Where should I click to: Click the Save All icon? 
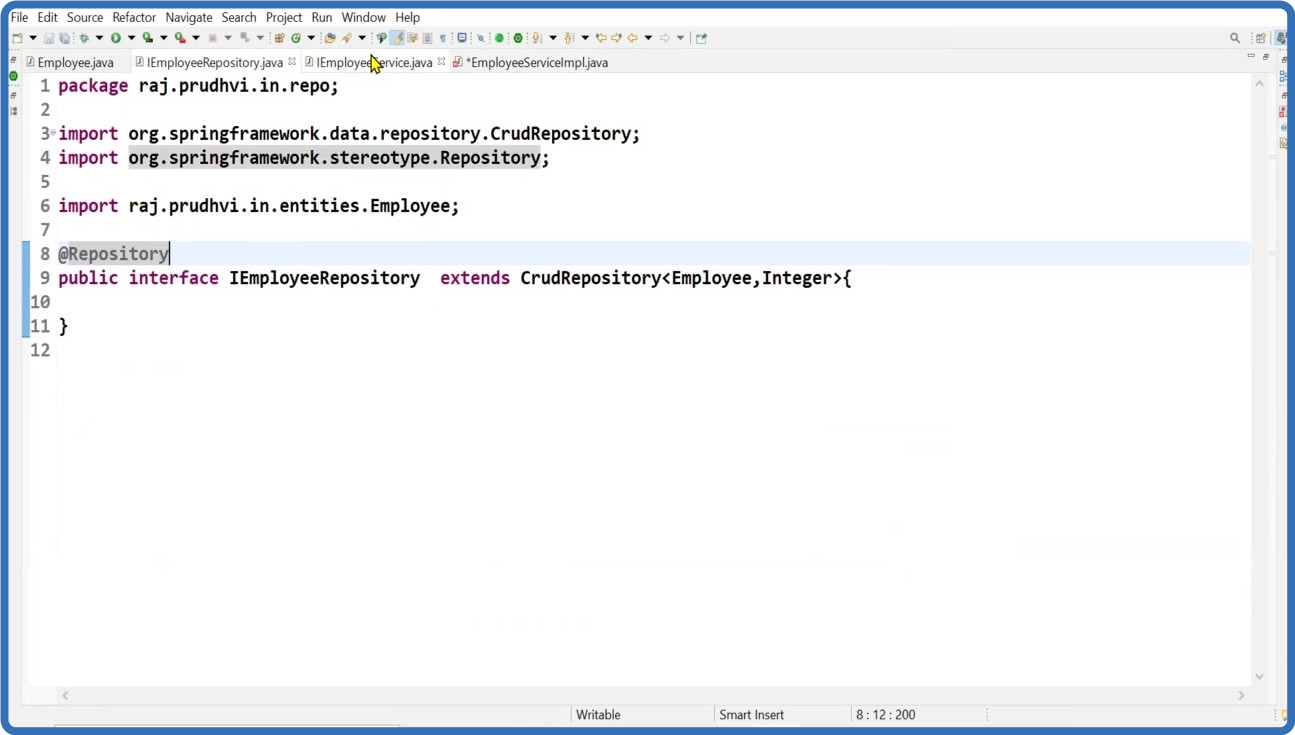click(x=64, y=38)
